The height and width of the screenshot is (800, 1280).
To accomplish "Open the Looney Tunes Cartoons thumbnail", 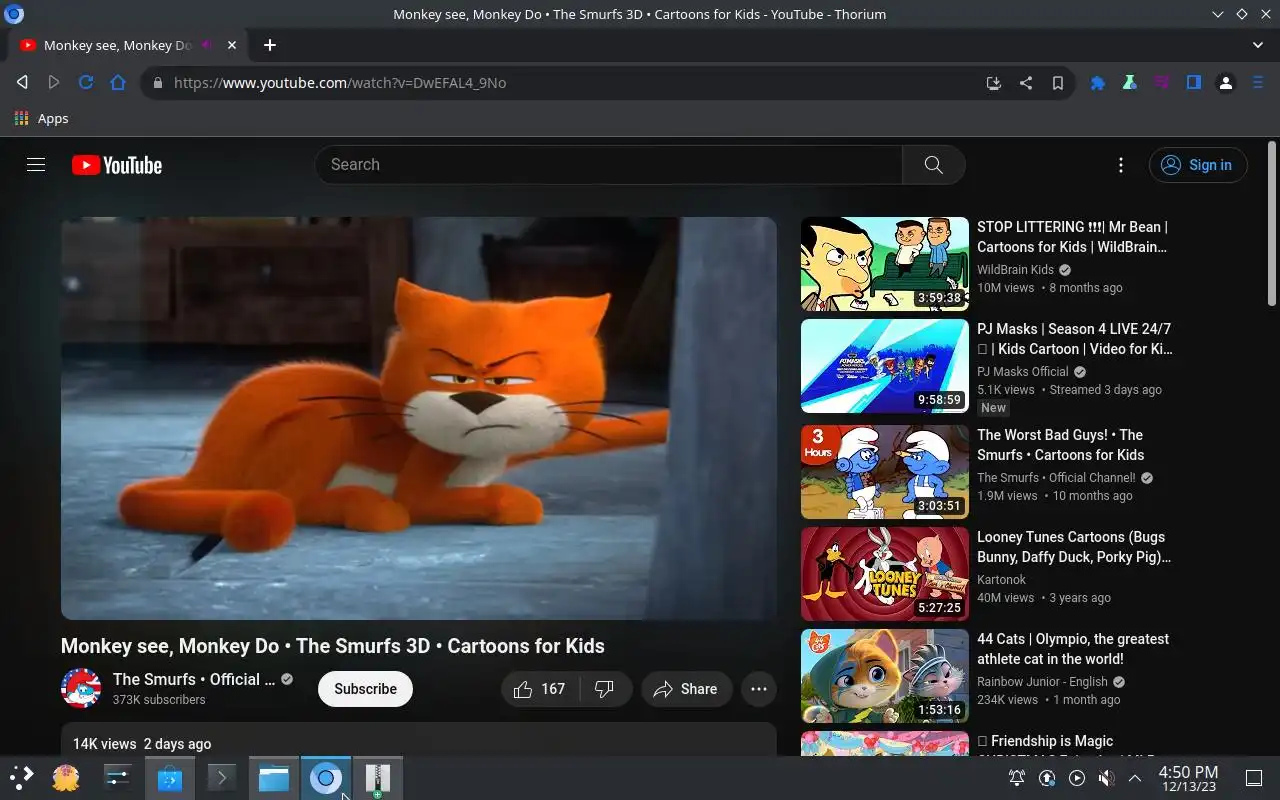I will [885, 574].
